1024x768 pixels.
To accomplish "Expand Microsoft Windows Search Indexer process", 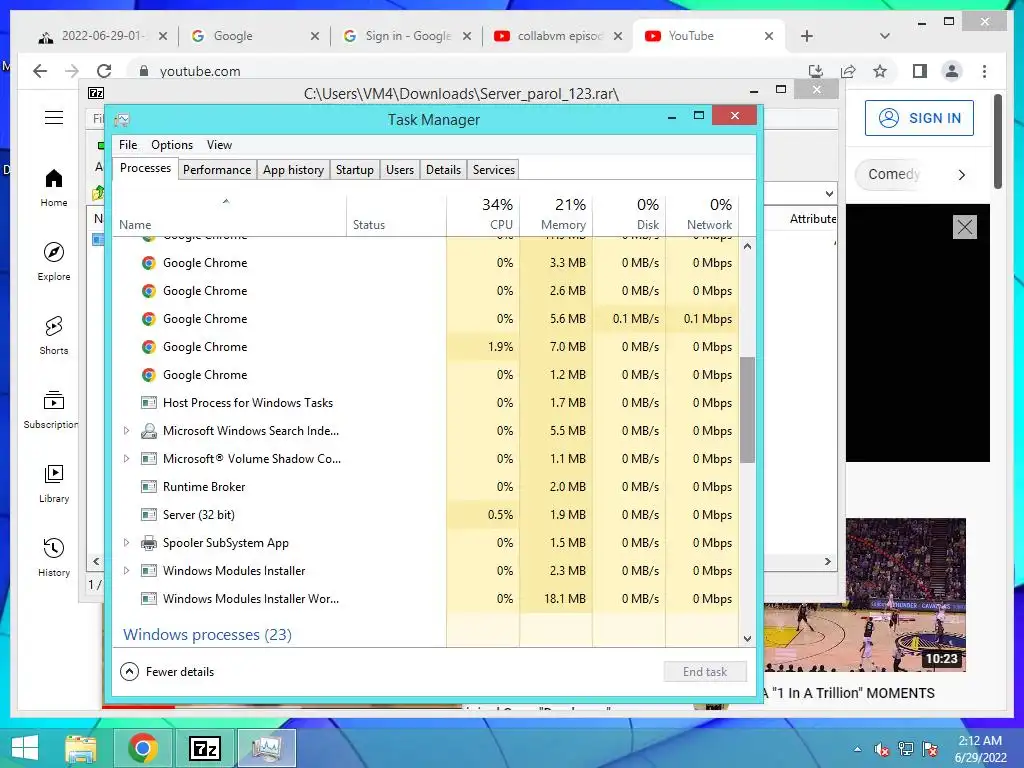I will click(127, 431).
